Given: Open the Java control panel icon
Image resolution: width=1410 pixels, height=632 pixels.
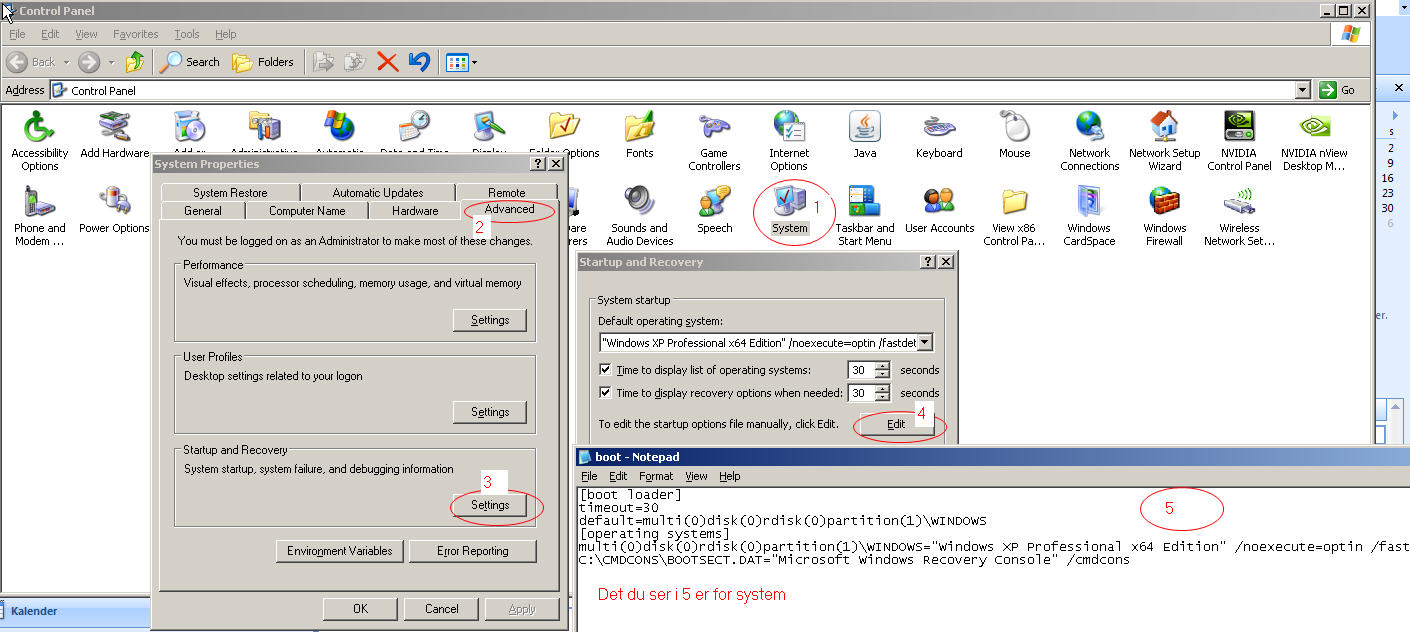Looking at the screenshot, I should coord(865,135).
